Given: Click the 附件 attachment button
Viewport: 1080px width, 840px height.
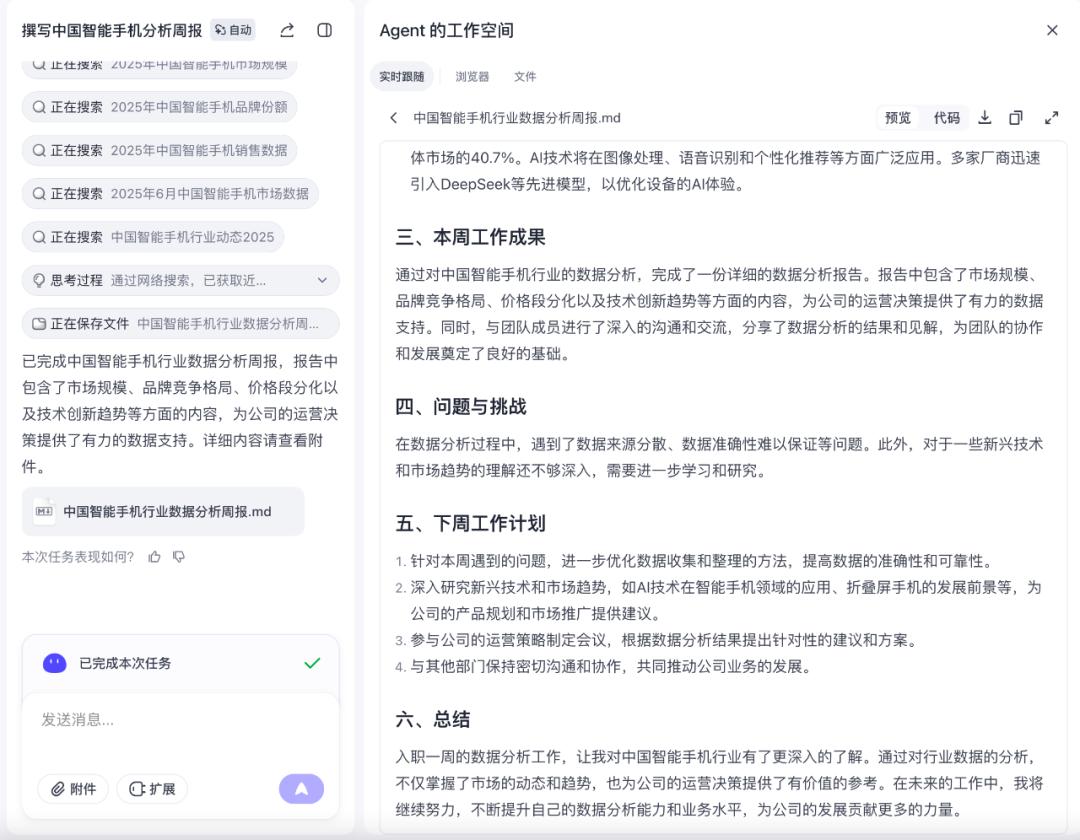Looking at the screenshot, I should (73, 789).
